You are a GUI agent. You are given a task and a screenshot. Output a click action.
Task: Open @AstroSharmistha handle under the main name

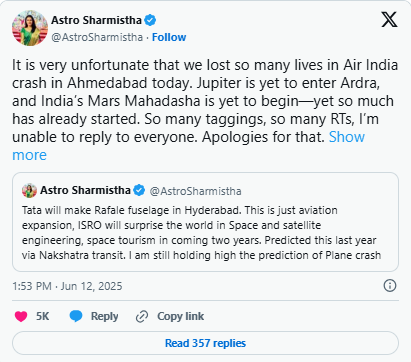[x=97, y=37]
